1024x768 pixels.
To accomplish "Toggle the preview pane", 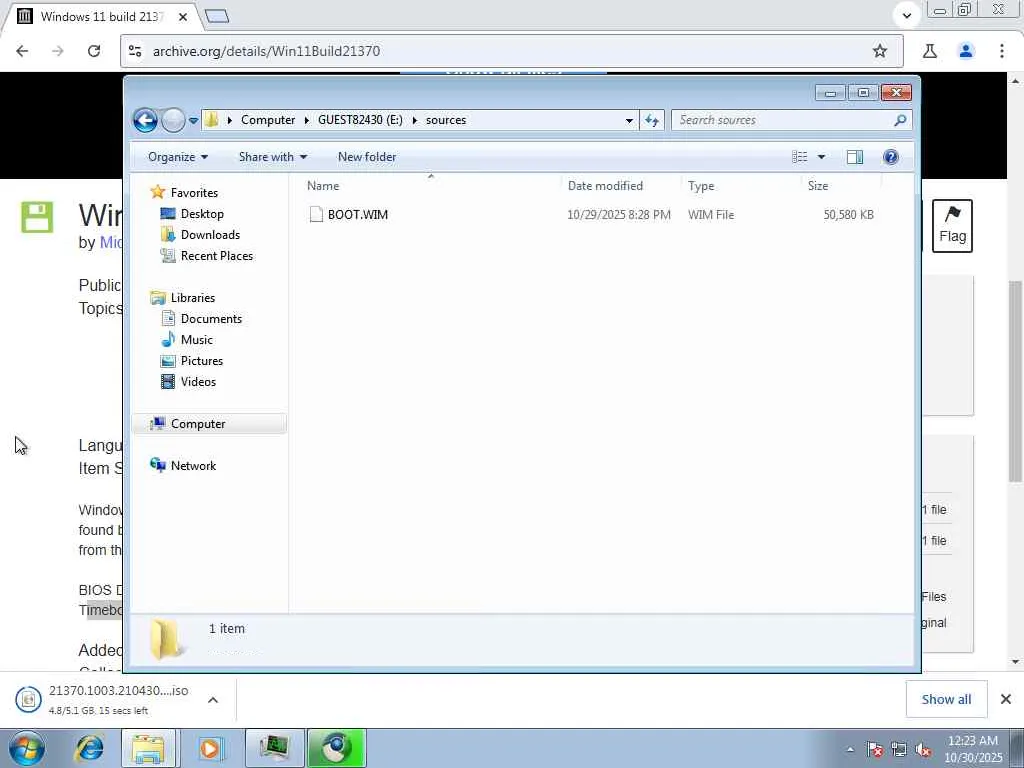I will click(x=855, y=157).
